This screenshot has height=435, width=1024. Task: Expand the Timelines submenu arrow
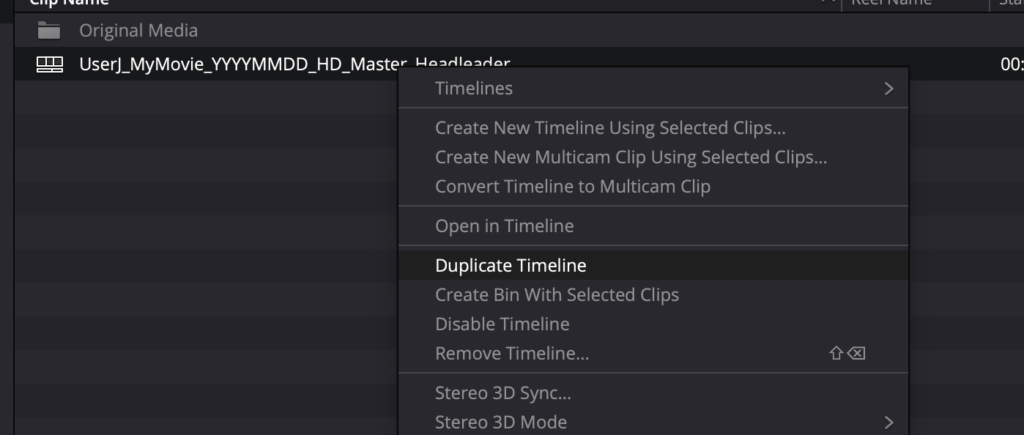(888, 88)
